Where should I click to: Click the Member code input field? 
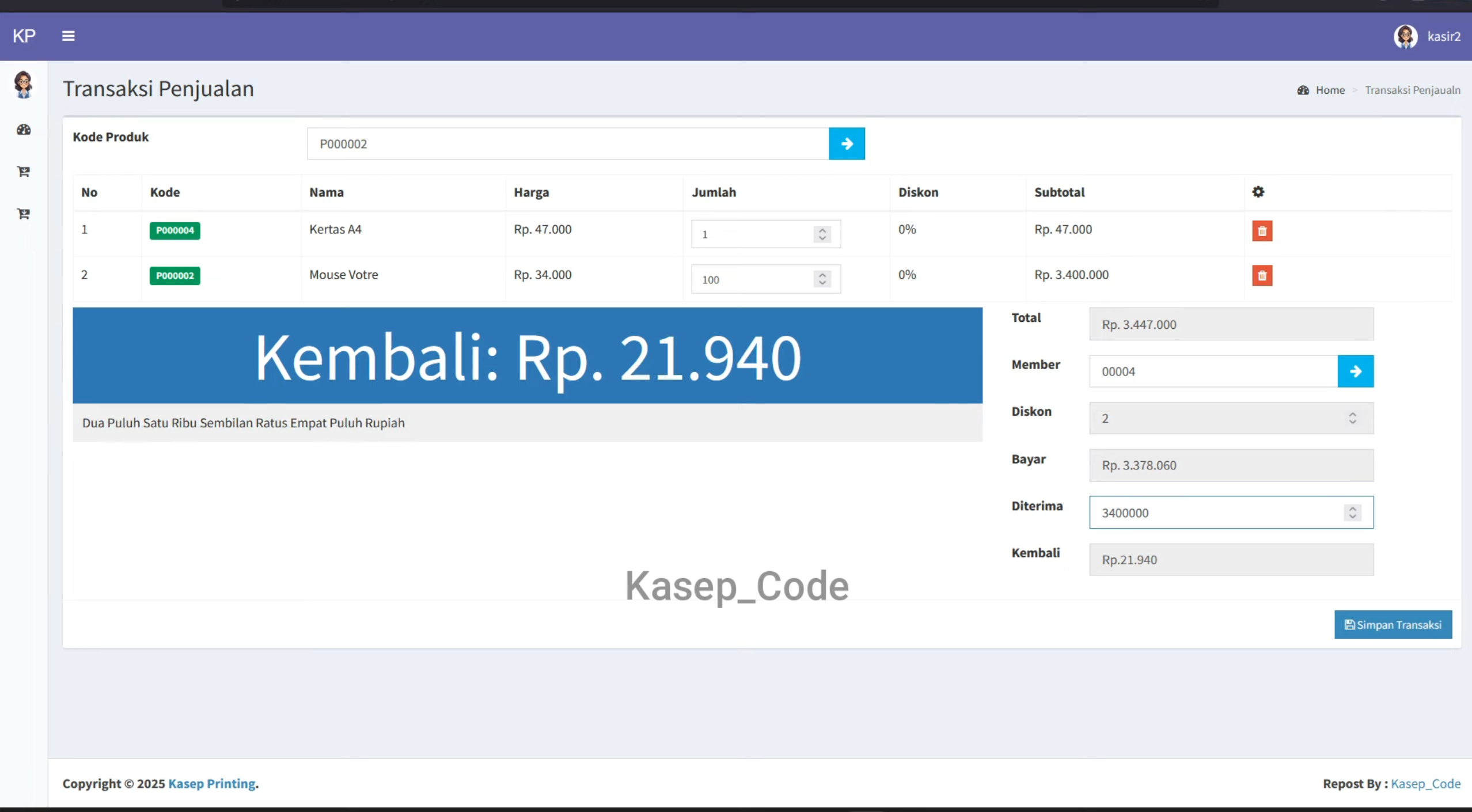(x=1213, y=371)
